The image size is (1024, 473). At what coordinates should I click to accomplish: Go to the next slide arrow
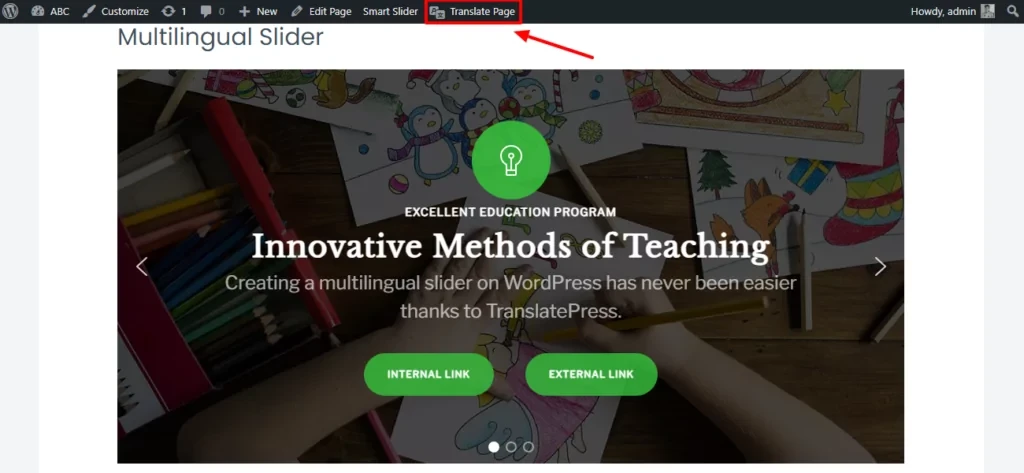click(x=880, y=266)
